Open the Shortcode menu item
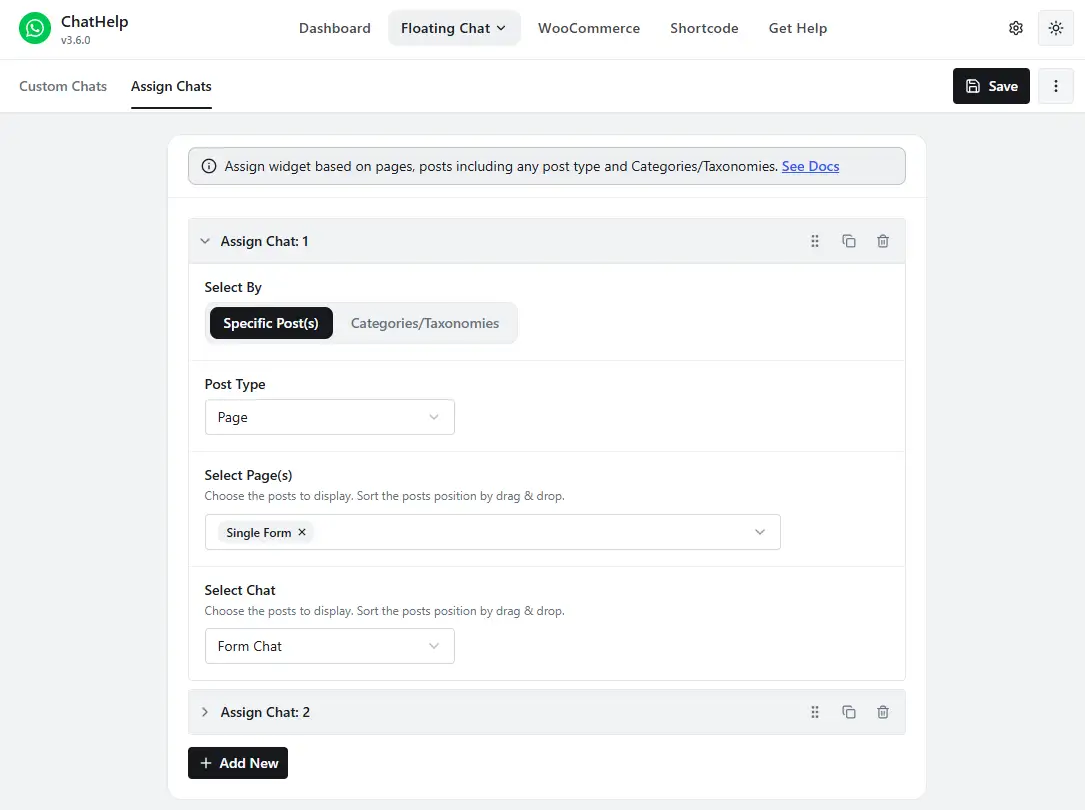The height and width of the screenshot is (810, 1085). point(704,28)
